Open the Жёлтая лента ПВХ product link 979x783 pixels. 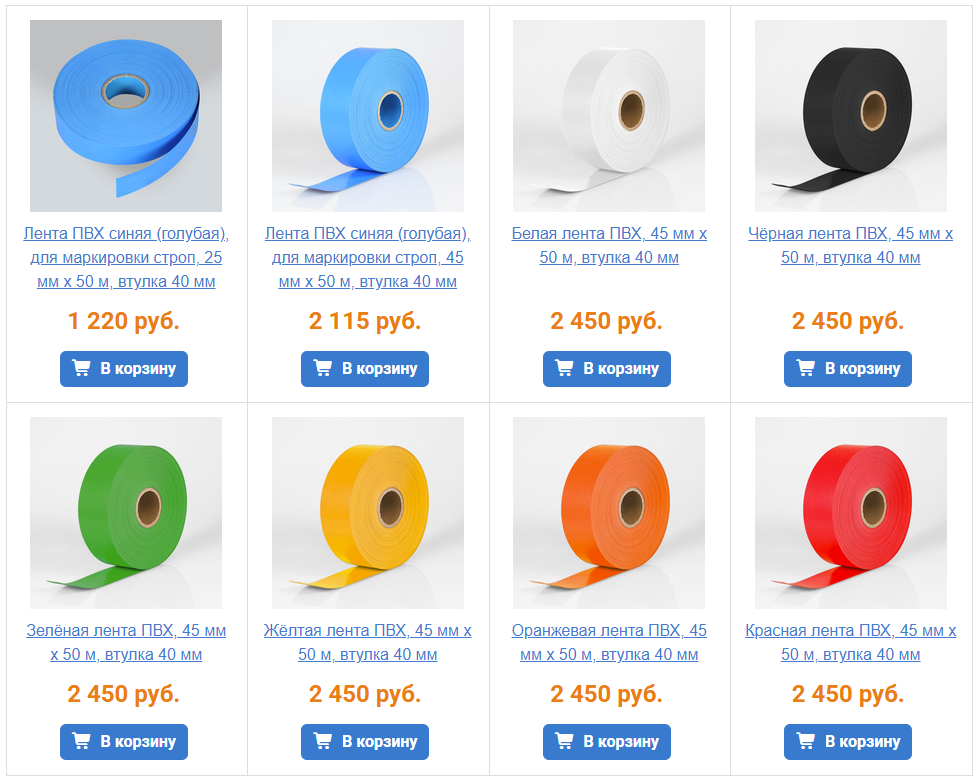coord(367,643)
